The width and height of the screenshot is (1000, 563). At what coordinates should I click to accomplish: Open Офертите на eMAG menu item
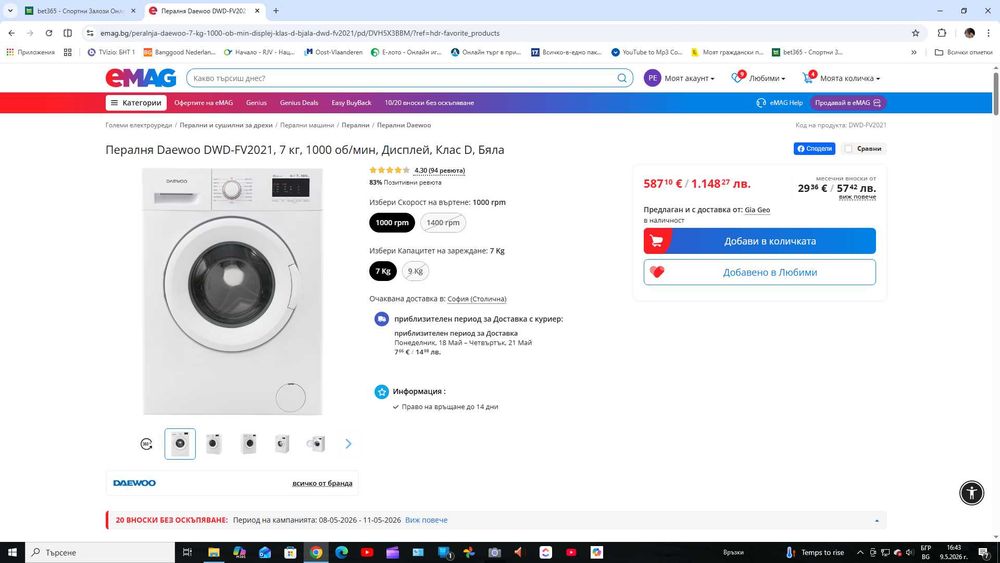[203, 103]
